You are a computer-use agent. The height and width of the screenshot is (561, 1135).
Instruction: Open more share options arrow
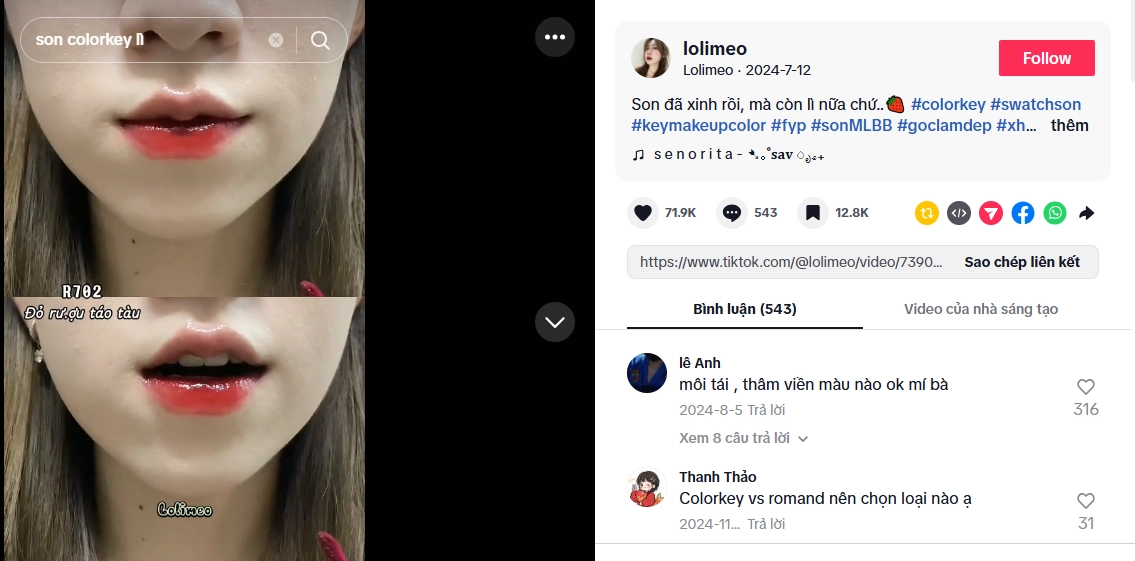(1087, 213)
